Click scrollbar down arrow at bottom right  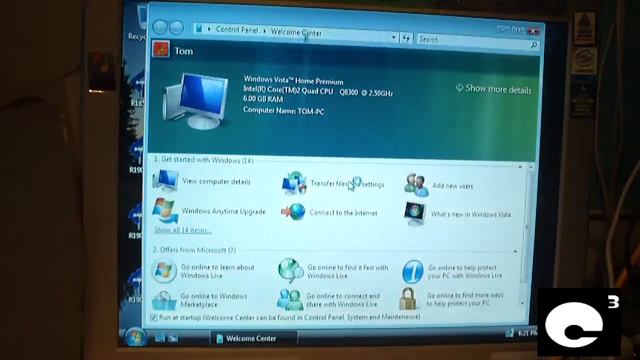[522, 303]
